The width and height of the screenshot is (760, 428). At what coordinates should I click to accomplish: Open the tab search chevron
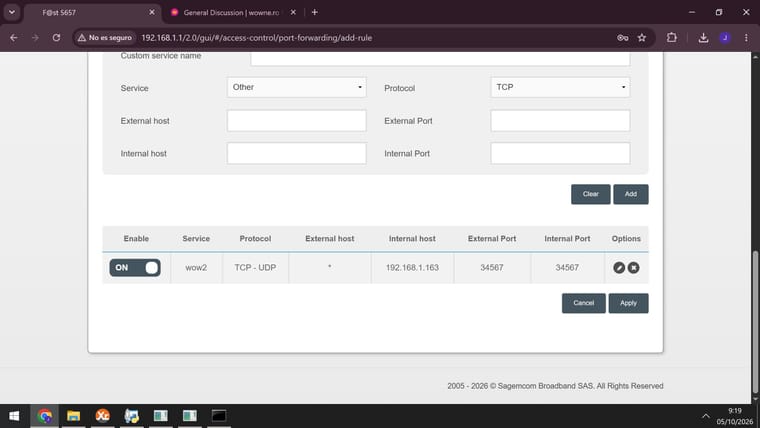click(12, 13)
